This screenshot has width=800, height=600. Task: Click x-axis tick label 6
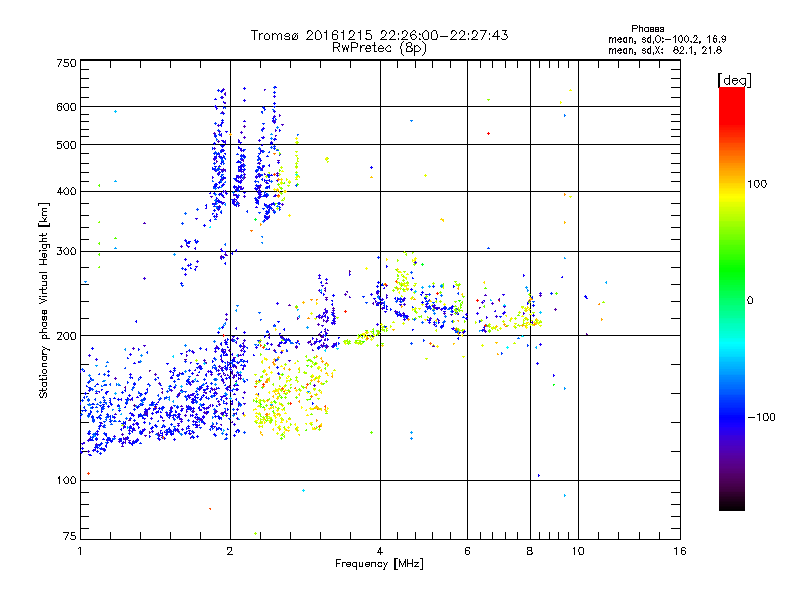click(x=467, y=551)
